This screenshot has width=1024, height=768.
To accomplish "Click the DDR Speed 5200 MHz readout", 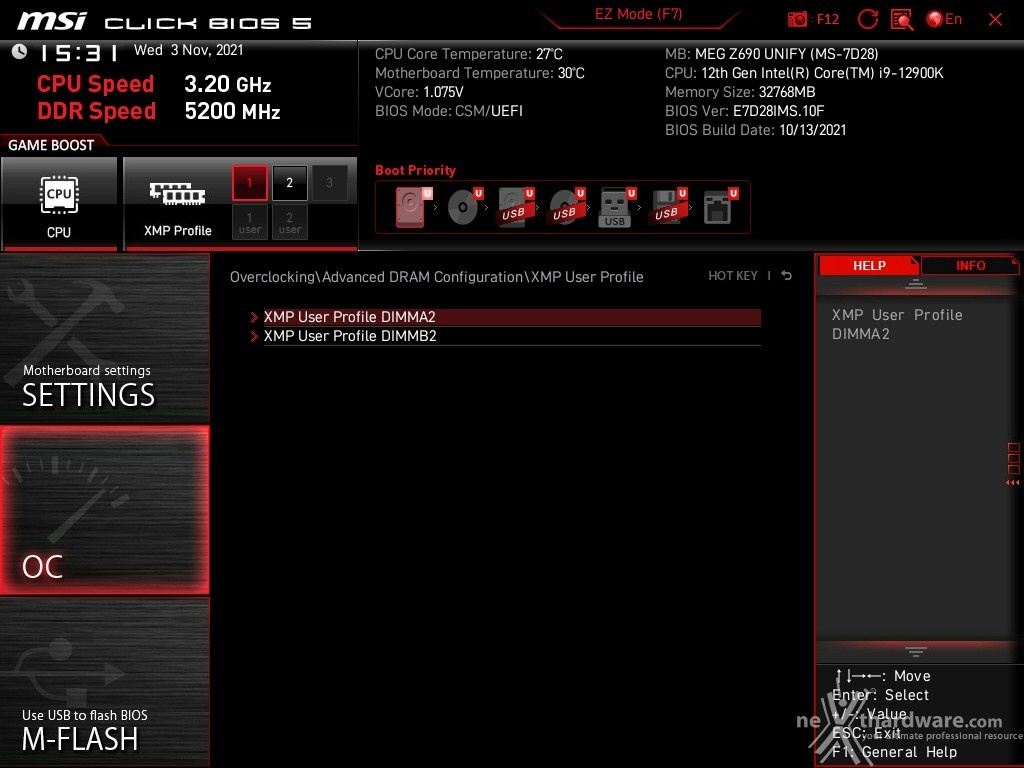I will (x=159, y=111).
